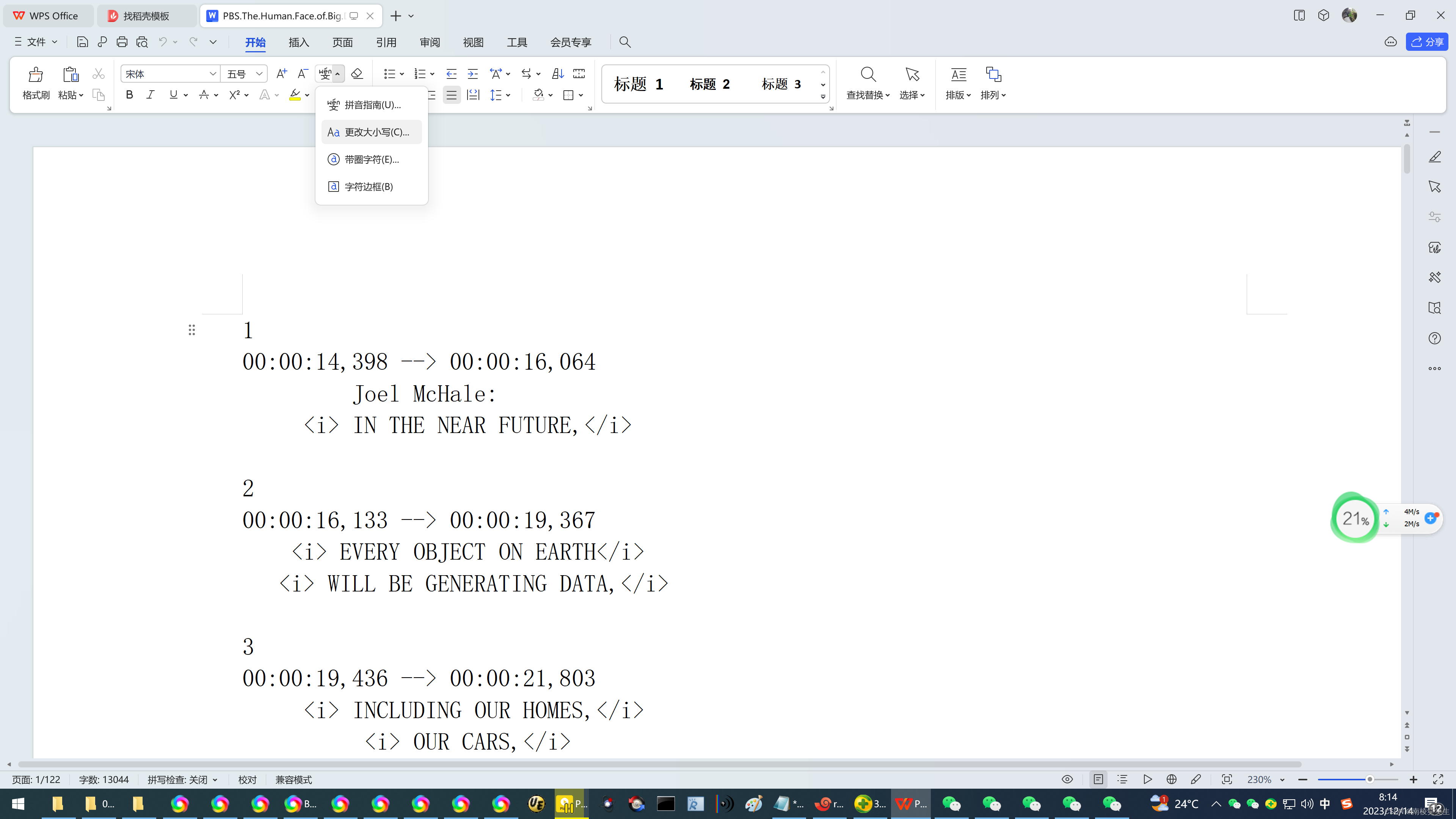1456x819 pixels.
Task: Switch to the 插入 ribbon tab
Action: (298, 42)
